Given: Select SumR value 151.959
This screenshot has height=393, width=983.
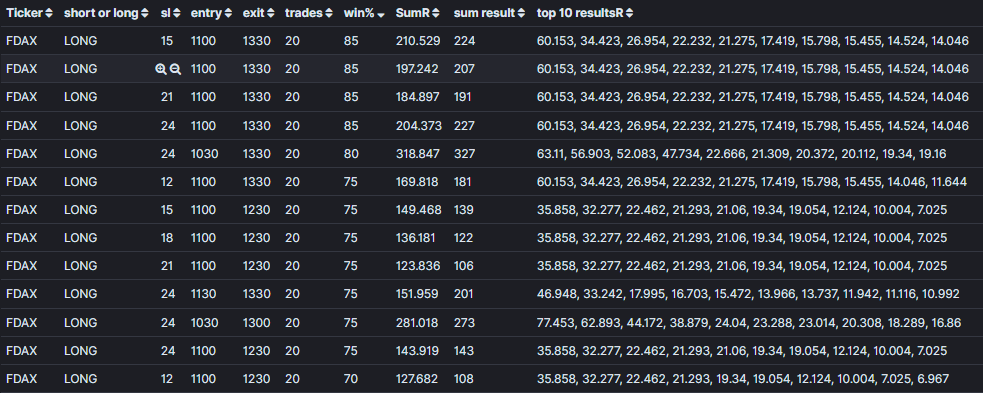Looking at the screenshot, I should pyautogui.click(x=418, y=294).
